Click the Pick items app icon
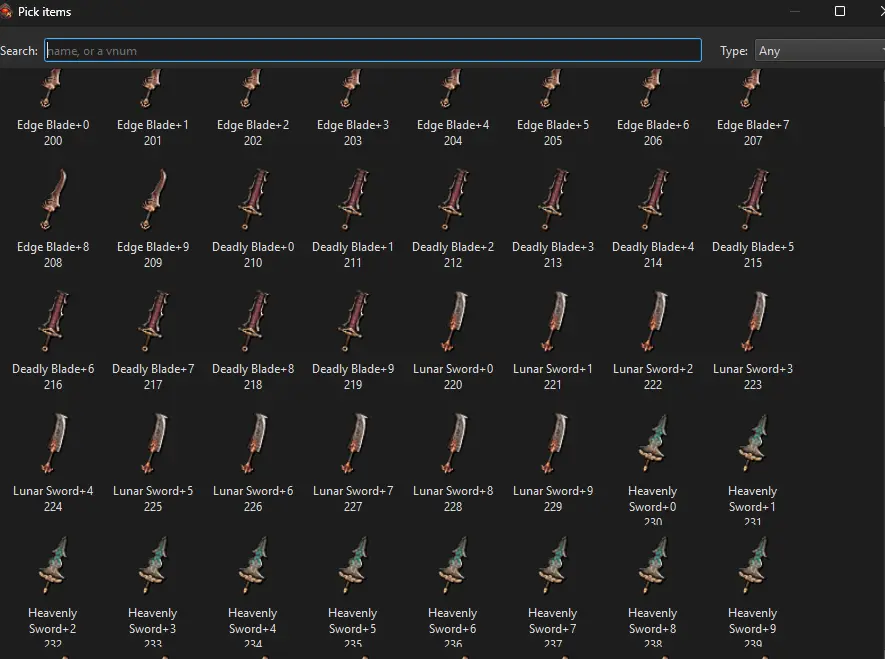 (x=6, y=11)
